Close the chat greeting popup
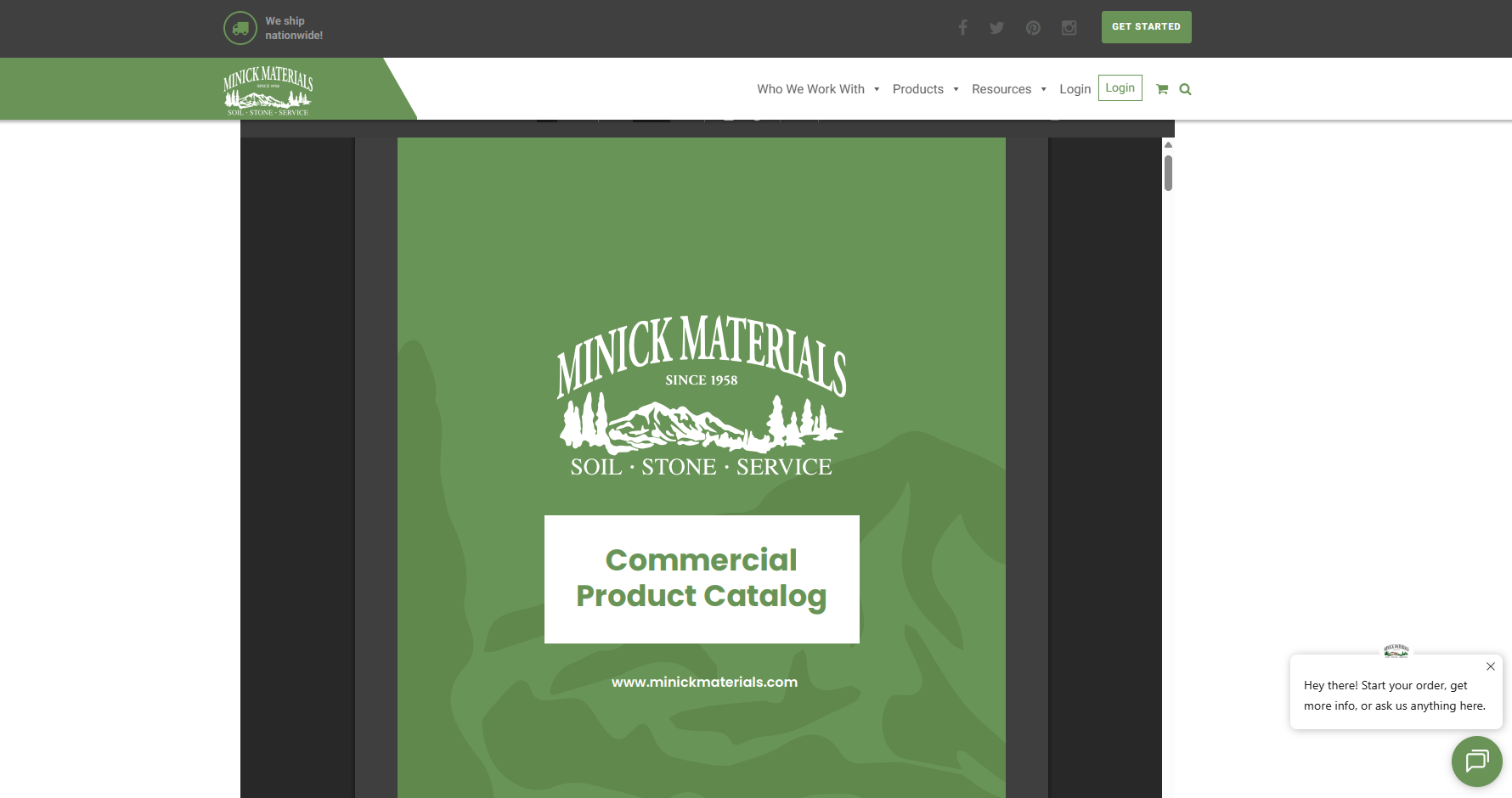 pyautogui.click(x=1490, y=666)
